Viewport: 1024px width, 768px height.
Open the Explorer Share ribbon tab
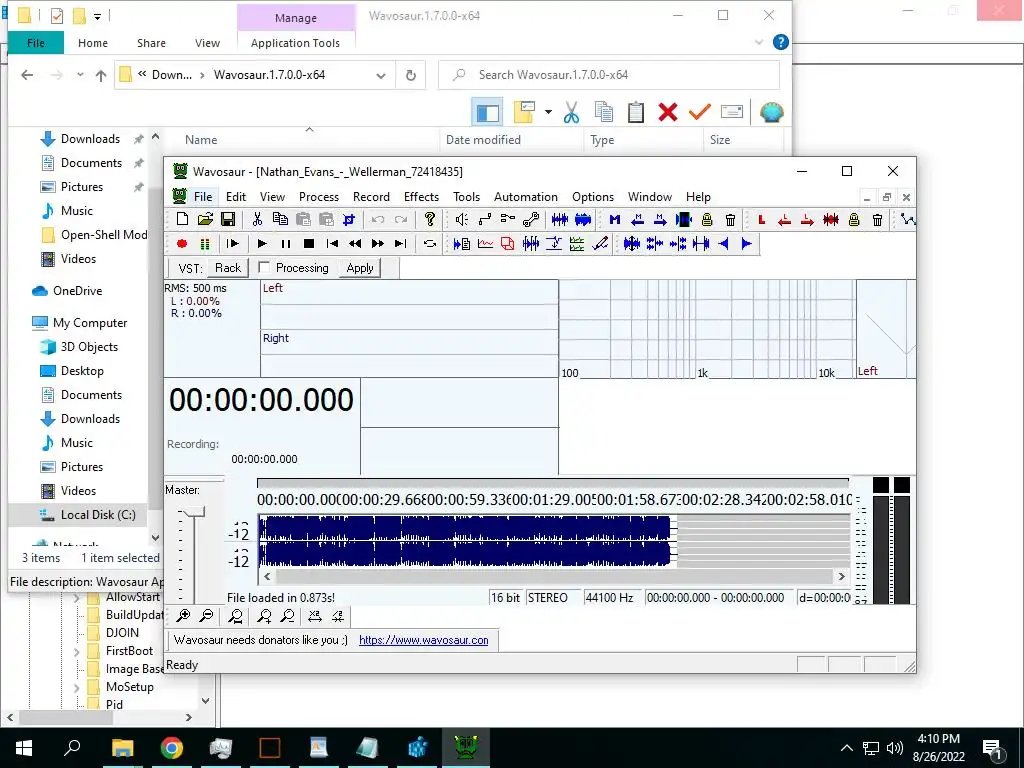pyautogui.click(x=151, y=43)
